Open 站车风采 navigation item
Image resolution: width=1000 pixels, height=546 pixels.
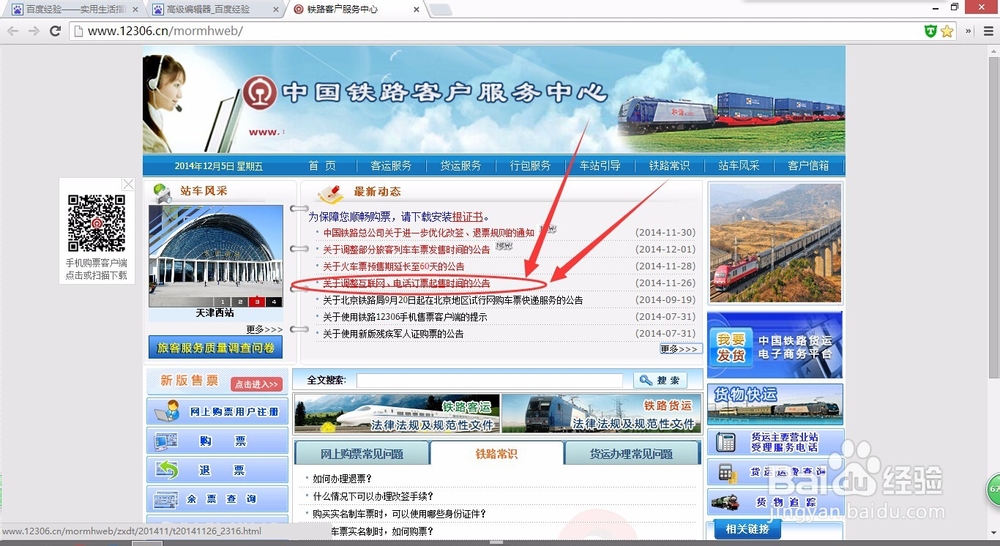point(739,166)
